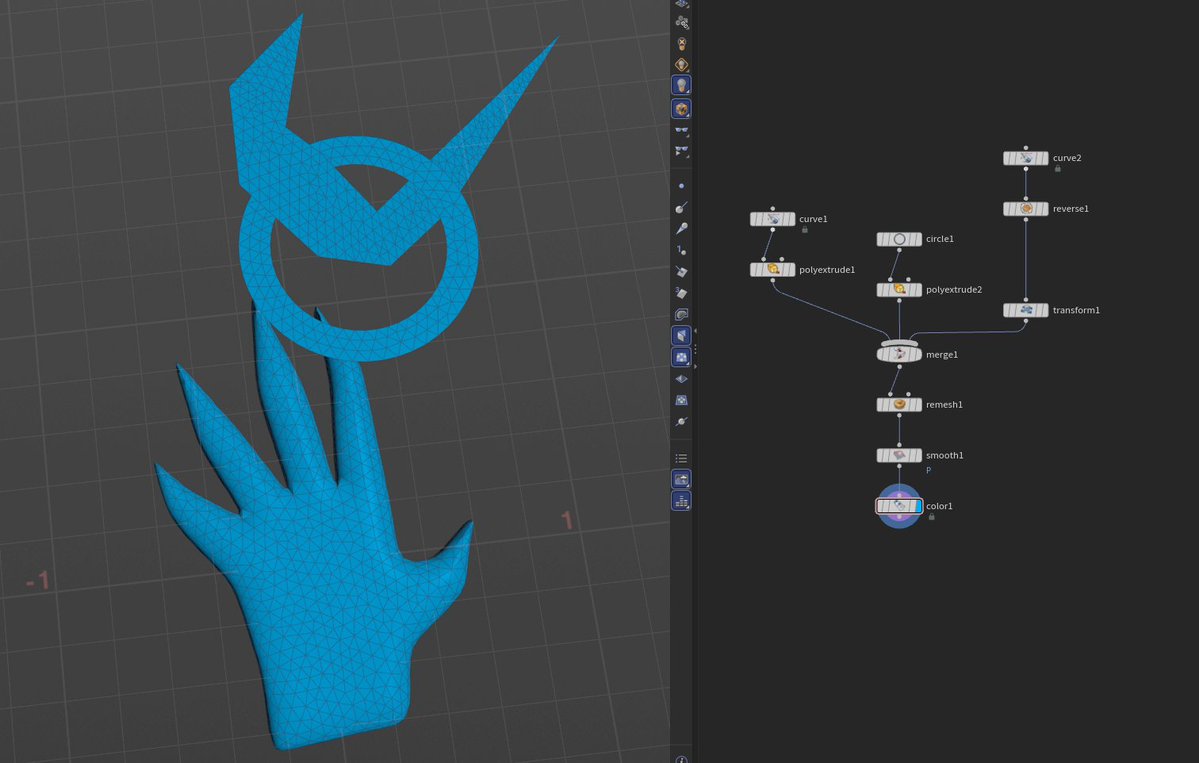1199x763 pixels.
Task: Select the polyextrude2 node icon
Action: 899,290
